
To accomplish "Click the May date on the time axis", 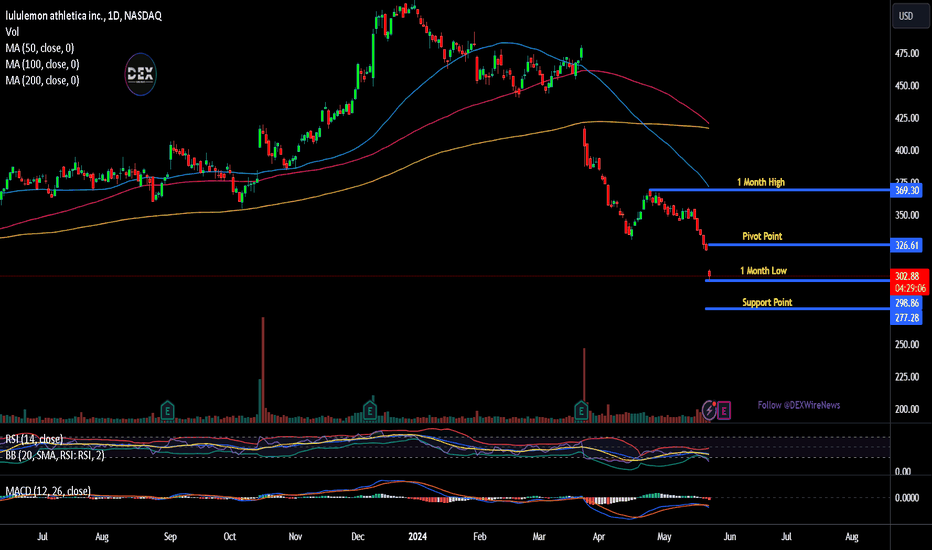I will (x=664, y=537).
